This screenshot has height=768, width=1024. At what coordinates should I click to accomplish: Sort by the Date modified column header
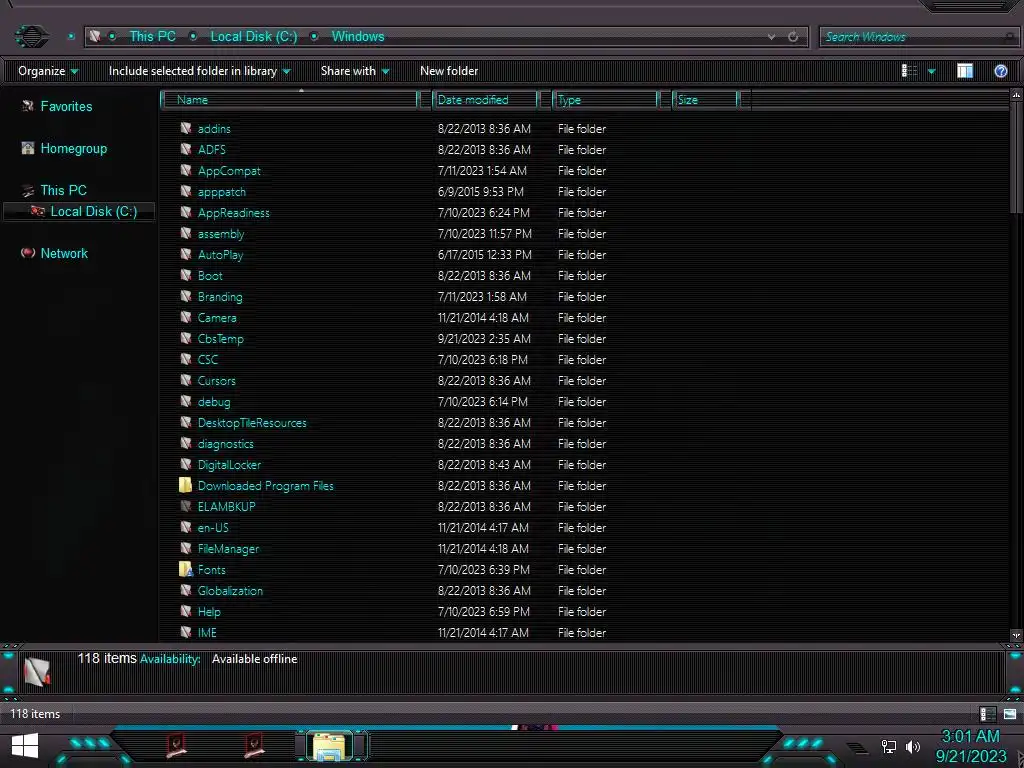pyautogui.click(x=485, y=99)
